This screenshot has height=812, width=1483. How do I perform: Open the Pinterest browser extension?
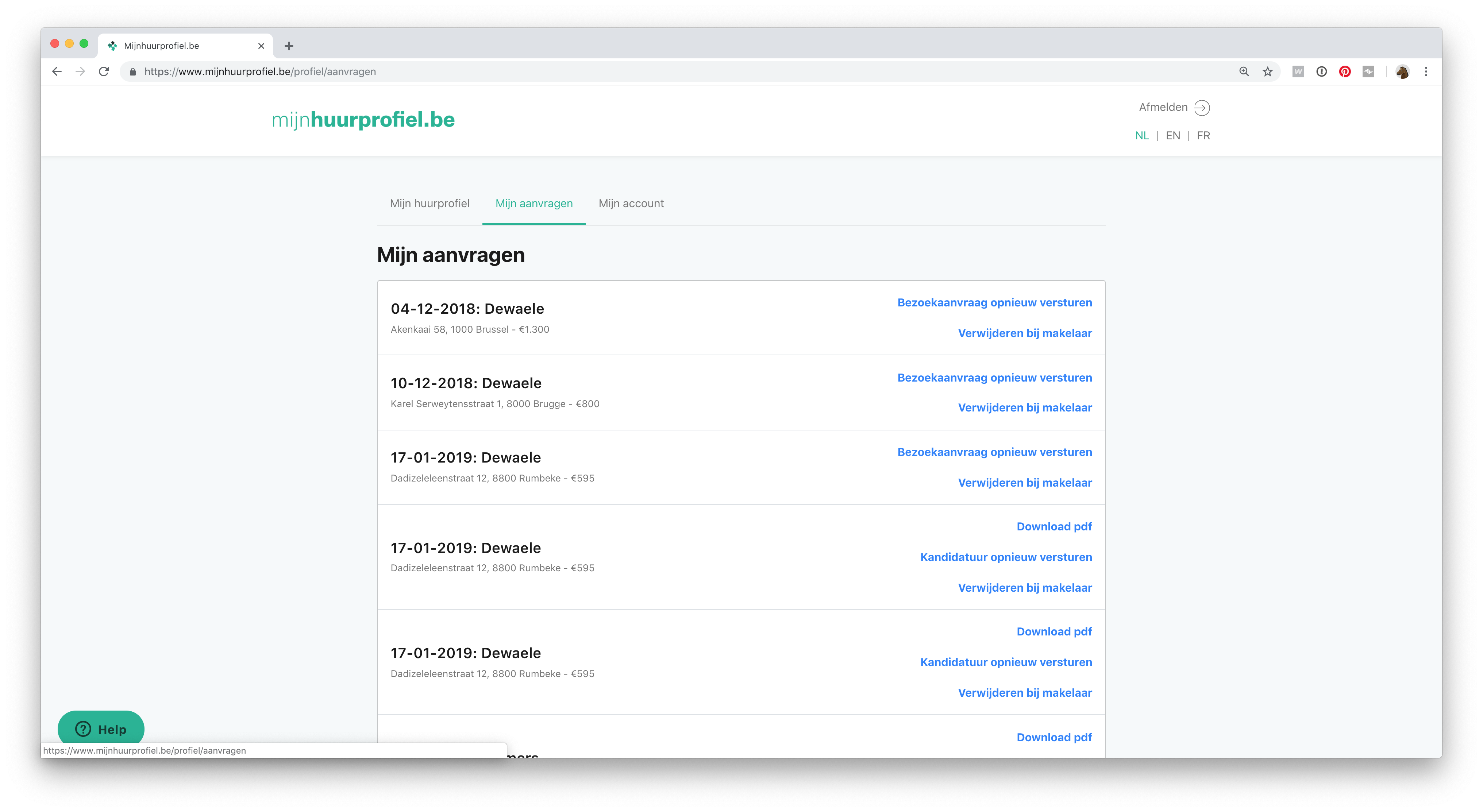[x=1345, y=71]
